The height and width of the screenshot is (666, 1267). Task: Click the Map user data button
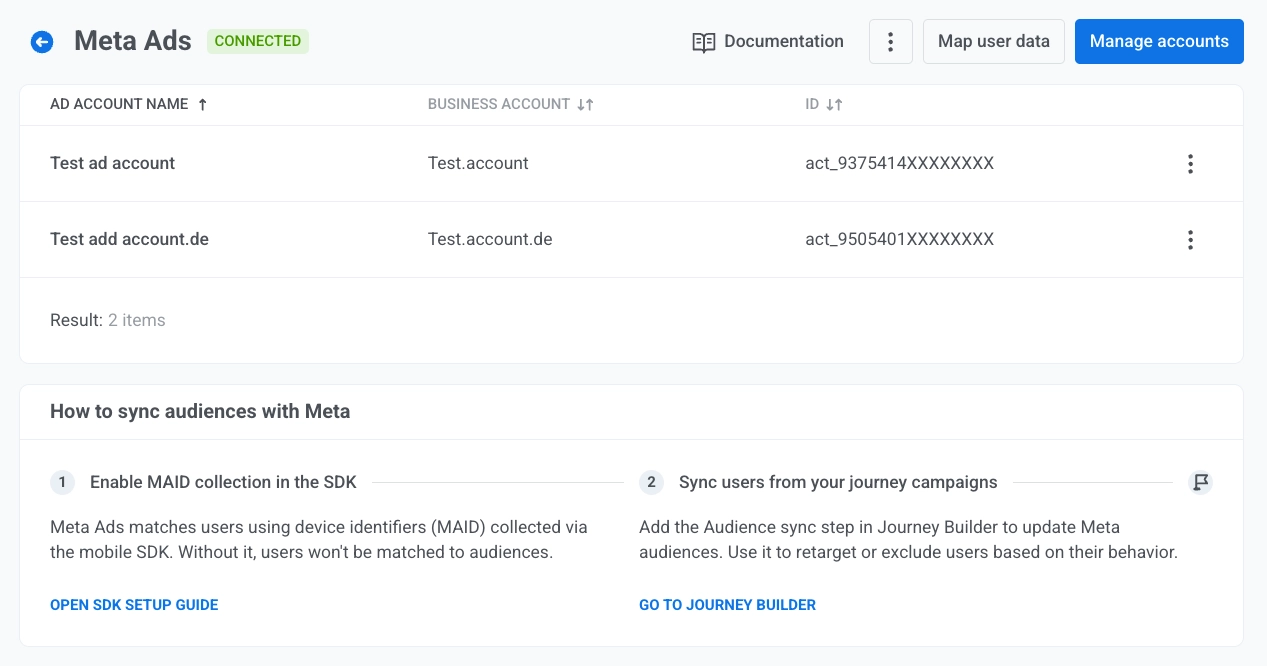pyautogui.click(x=994, y=42)
